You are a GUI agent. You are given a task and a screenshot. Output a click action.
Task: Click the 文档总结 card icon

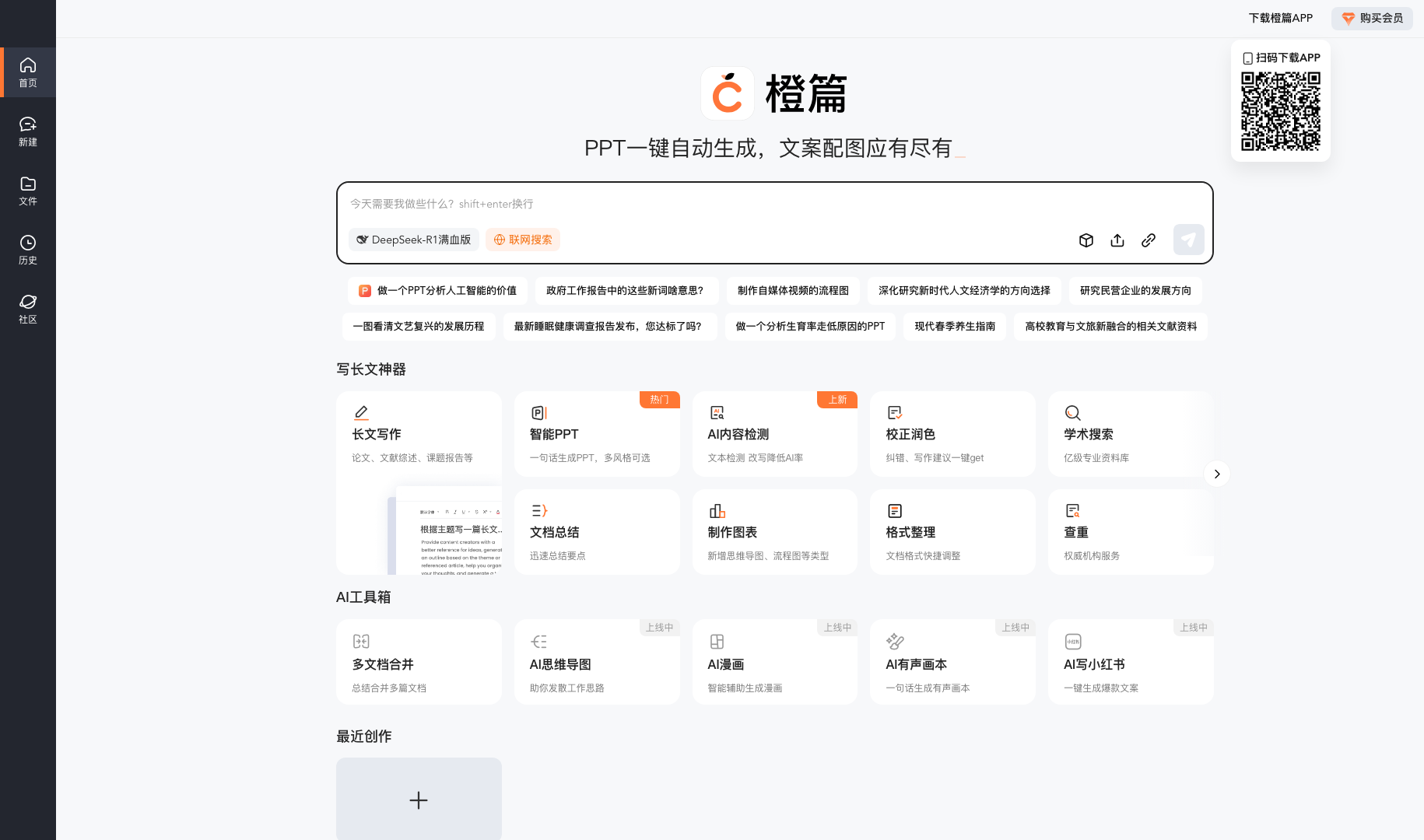pos(539,511)
